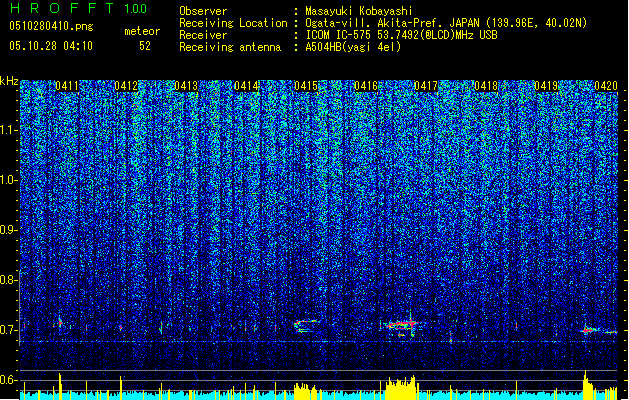Click the Receiving Location label
The height and width of the screenshot is (400, 629).
(x=233, y=23)
